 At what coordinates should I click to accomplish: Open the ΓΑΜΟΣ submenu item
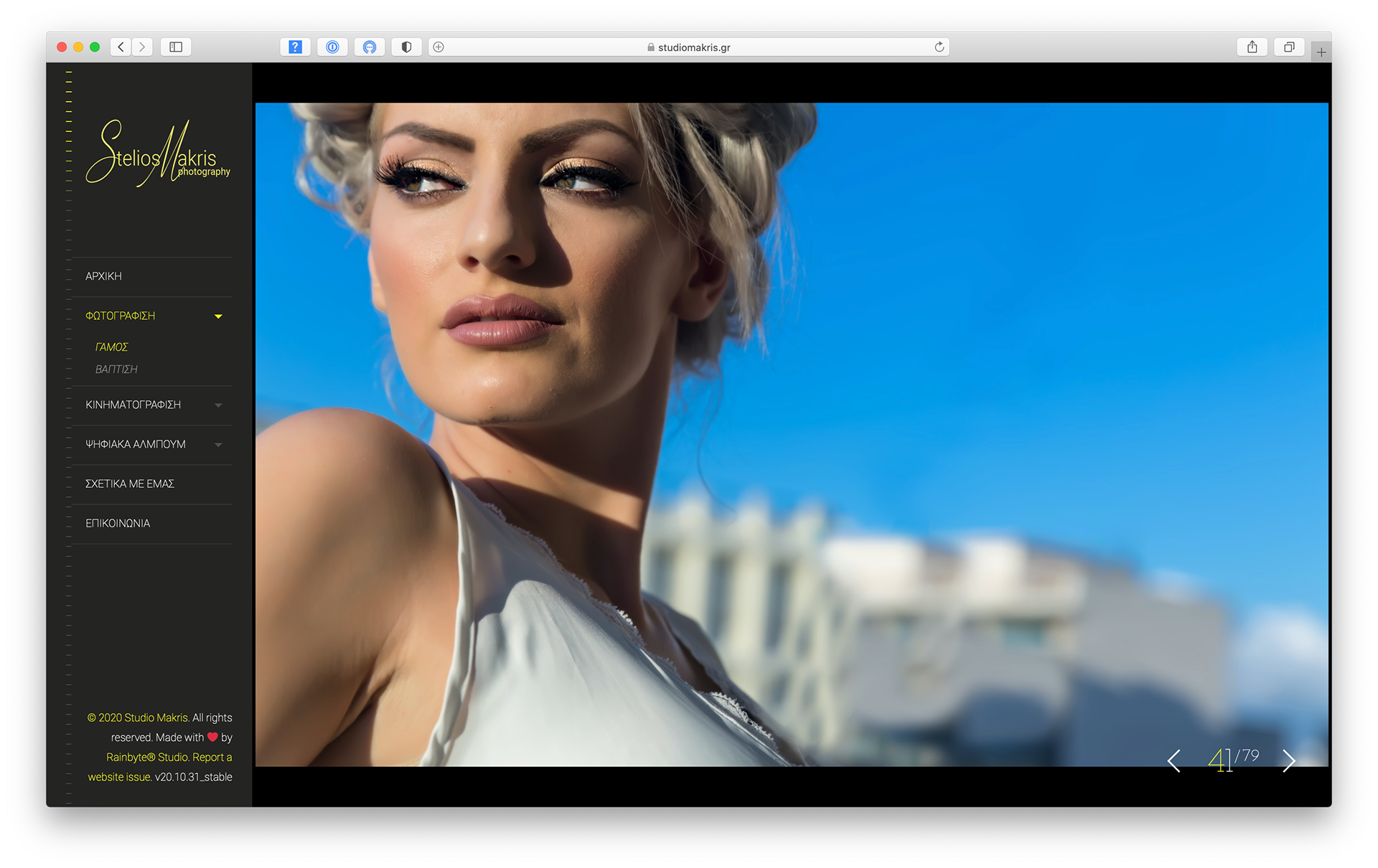tap(111, 347)
